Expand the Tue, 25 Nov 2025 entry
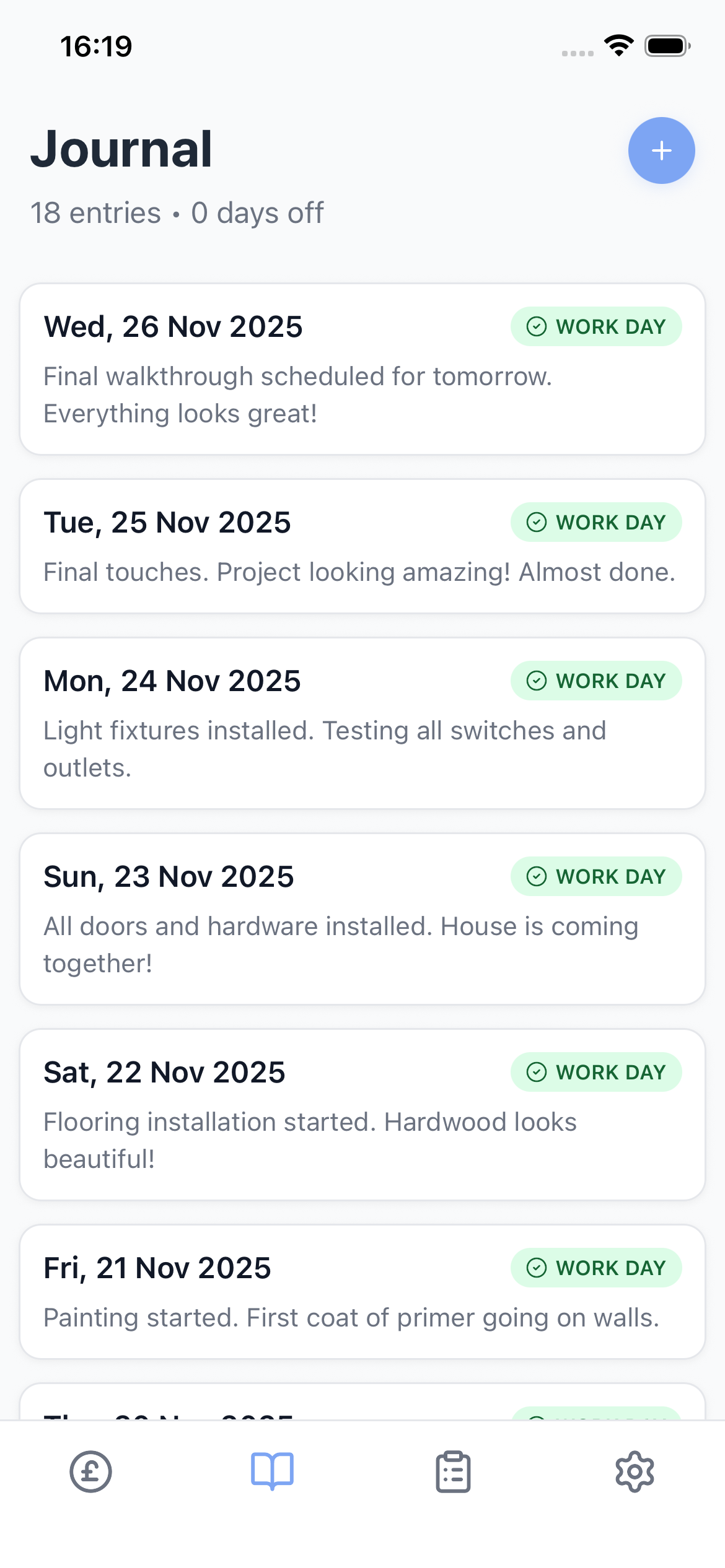Image resolution: width=725 pixels, height=1568 pixels. (x=362, y=545)
